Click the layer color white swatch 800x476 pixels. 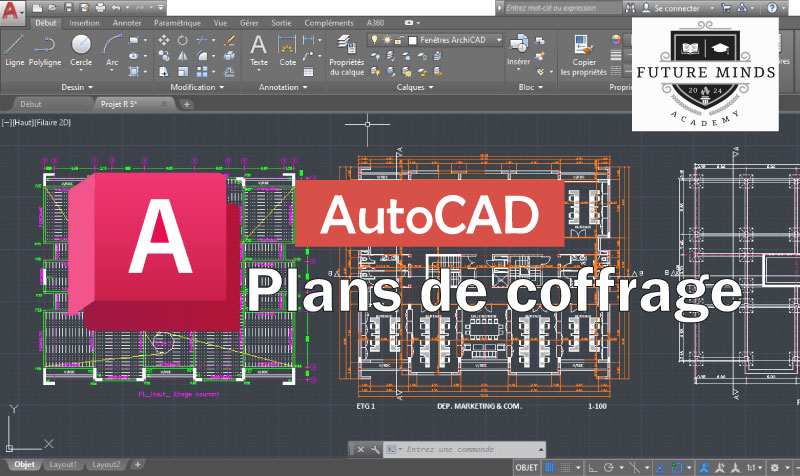(413, 40)
